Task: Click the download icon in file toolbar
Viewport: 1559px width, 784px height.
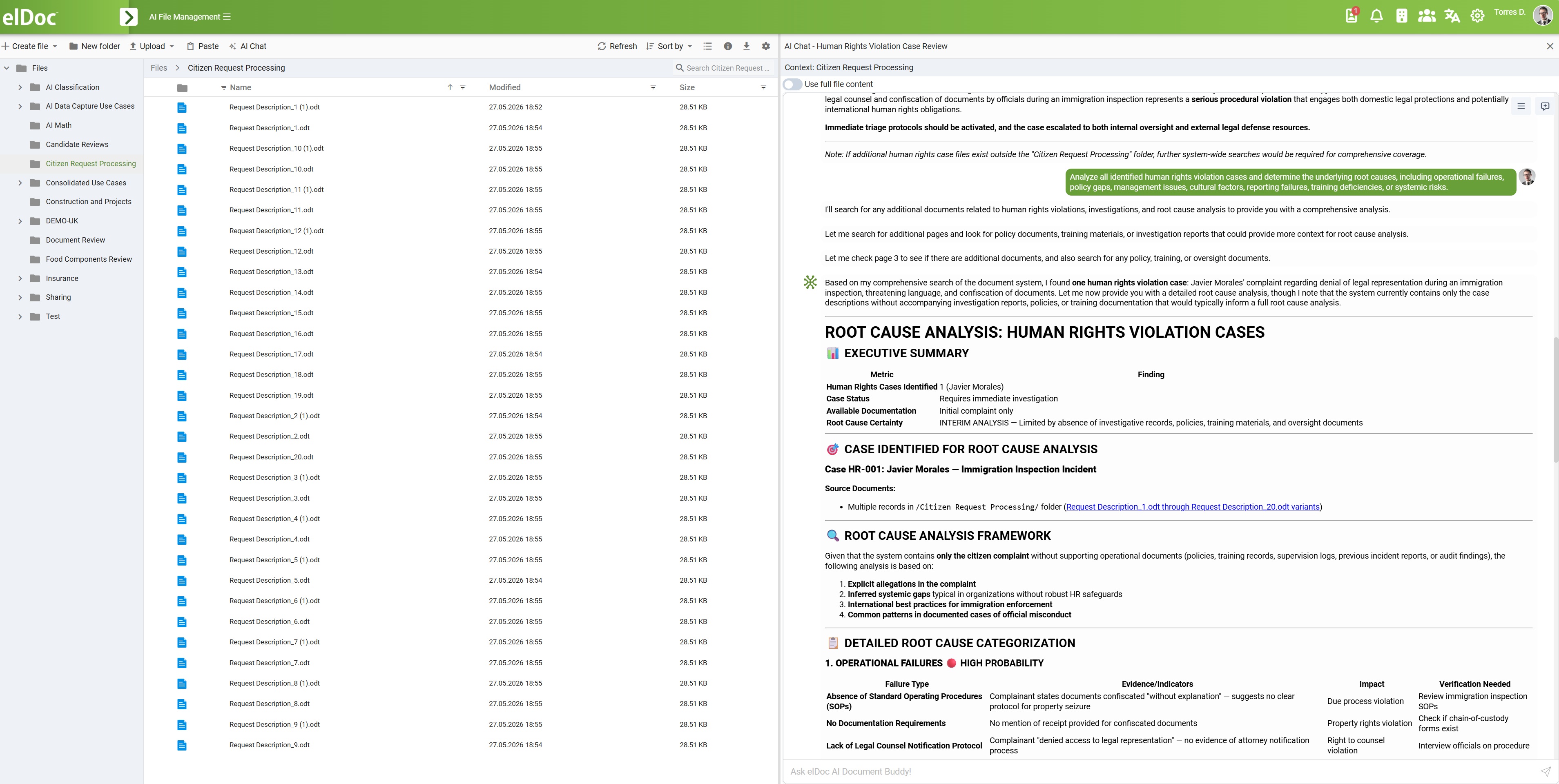Action: (x=746, y=46)
